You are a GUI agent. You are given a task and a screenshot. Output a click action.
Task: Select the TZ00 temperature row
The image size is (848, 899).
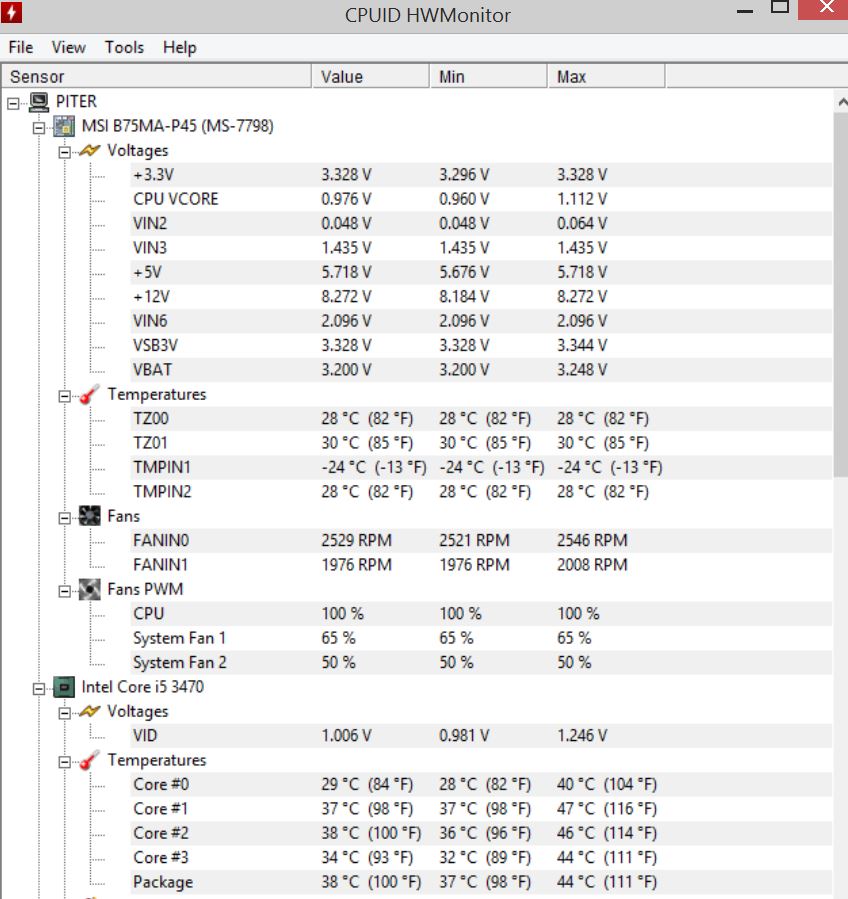(480, 419)
